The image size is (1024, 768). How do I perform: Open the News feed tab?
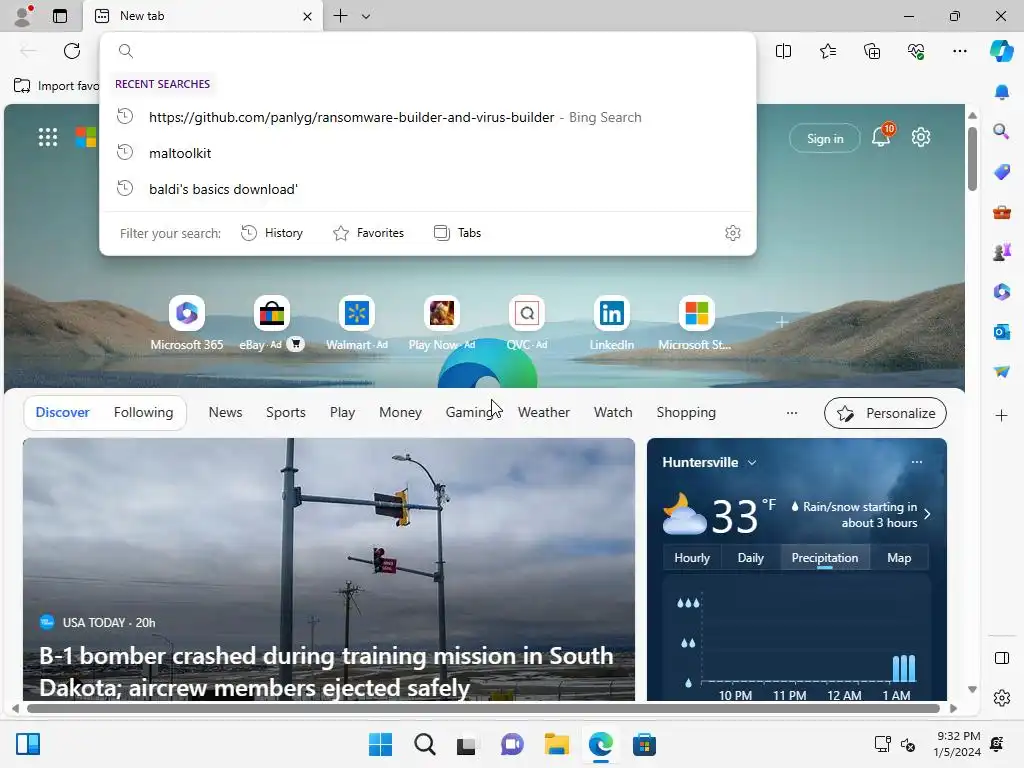pyautogui.click(x=225, y=412)
